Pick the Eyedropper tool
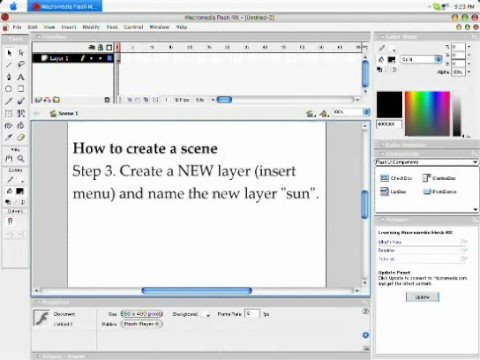The width and height of the screenshot is (480, 360). (x=9, y=137)
